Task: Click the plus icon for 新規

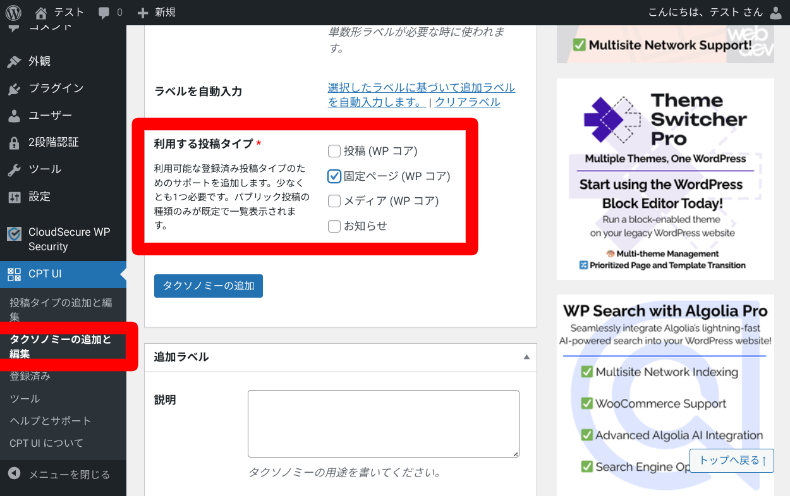Action: click(143, 13)
